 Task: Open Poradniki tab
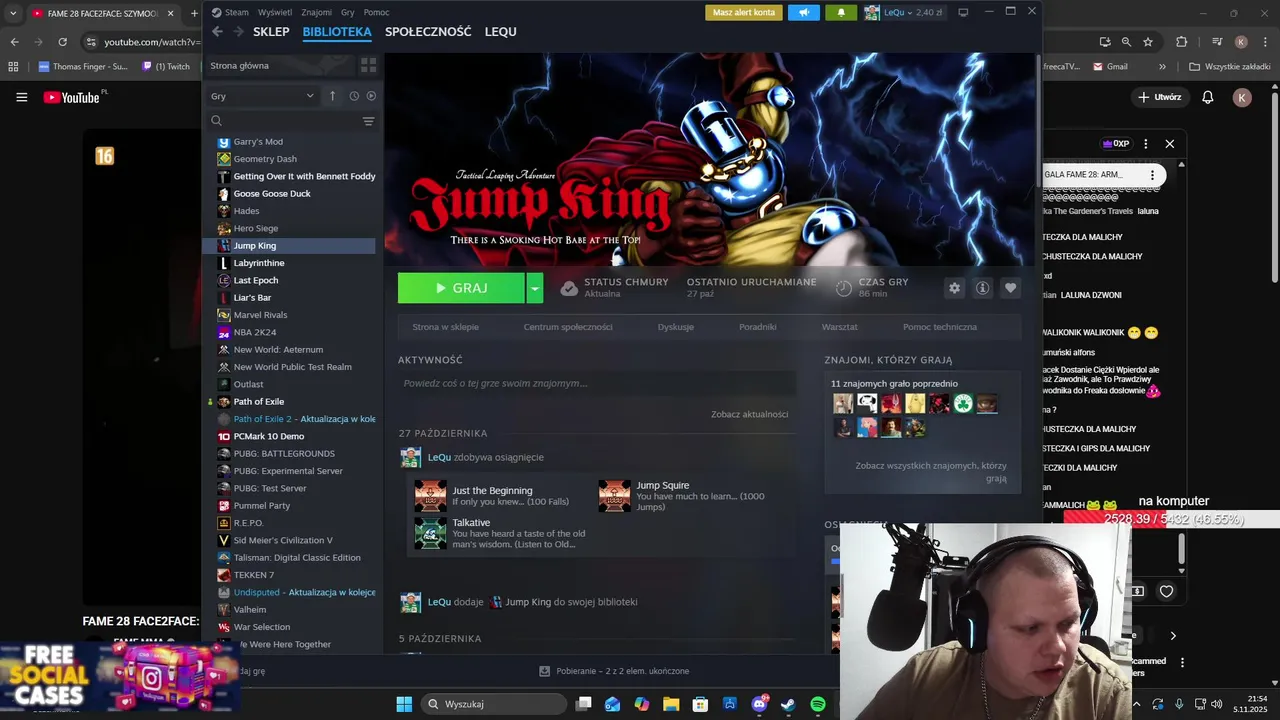pyautogui.click(x=758, y=327)
